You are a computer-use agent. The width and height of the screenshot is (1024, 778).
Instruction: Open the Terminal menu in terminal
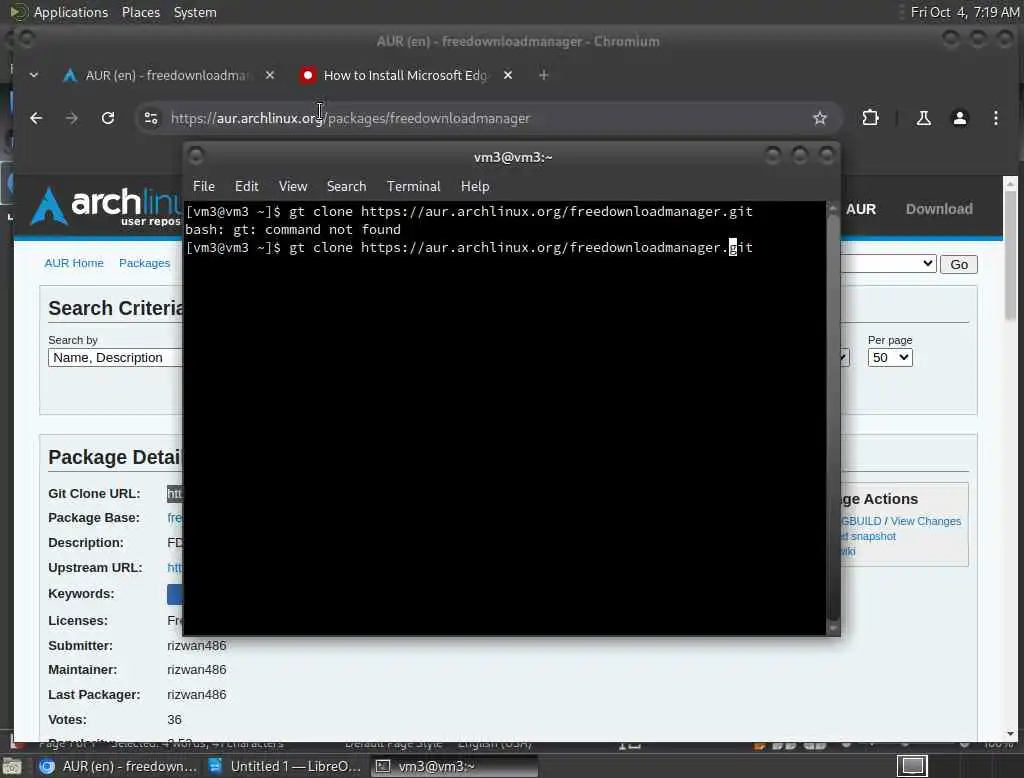tap(413, 186)
